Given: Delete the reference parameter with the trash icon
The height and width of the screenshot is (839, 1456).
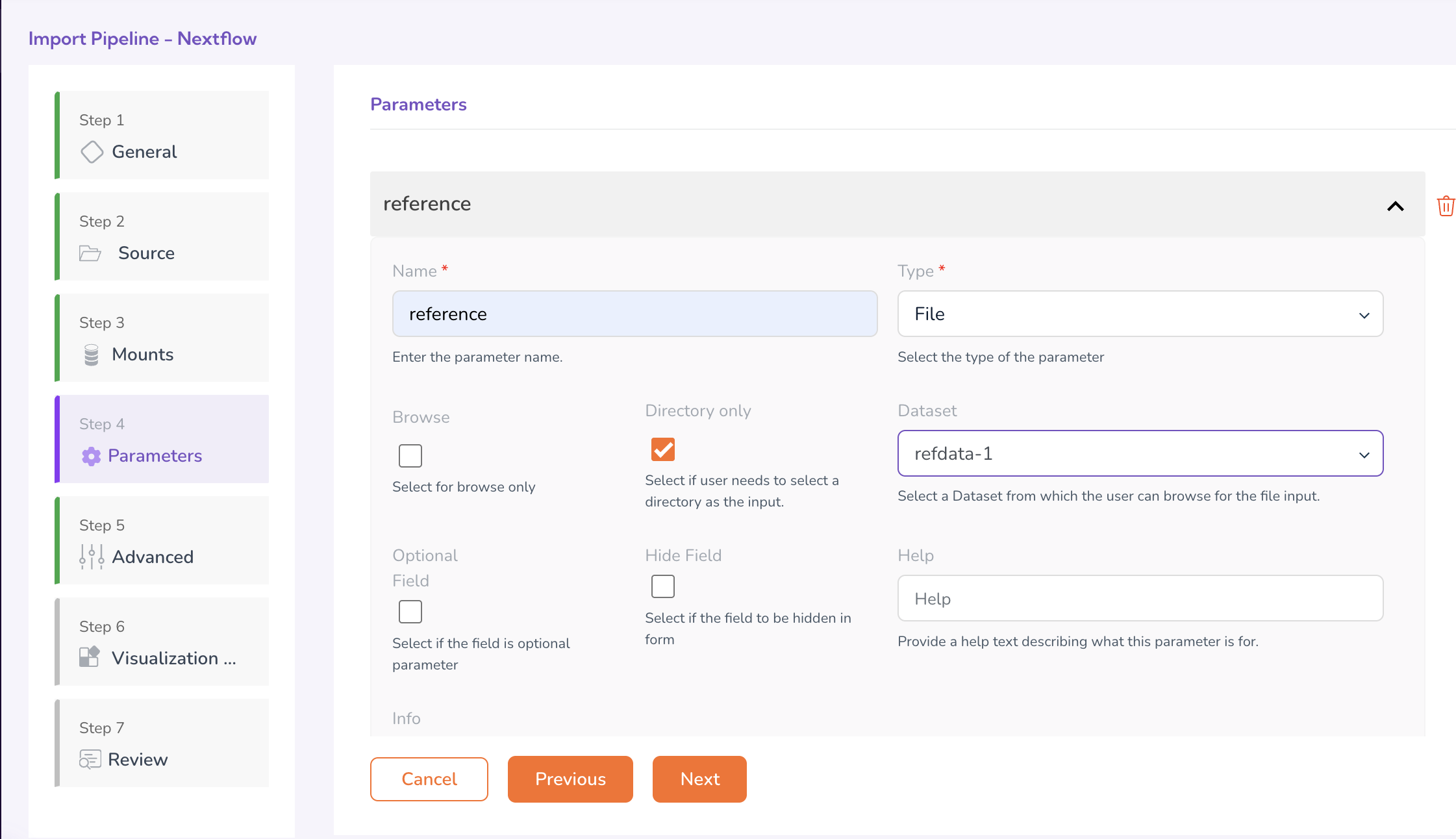Looking at the screenshot, I should (x=1446, y=206).
